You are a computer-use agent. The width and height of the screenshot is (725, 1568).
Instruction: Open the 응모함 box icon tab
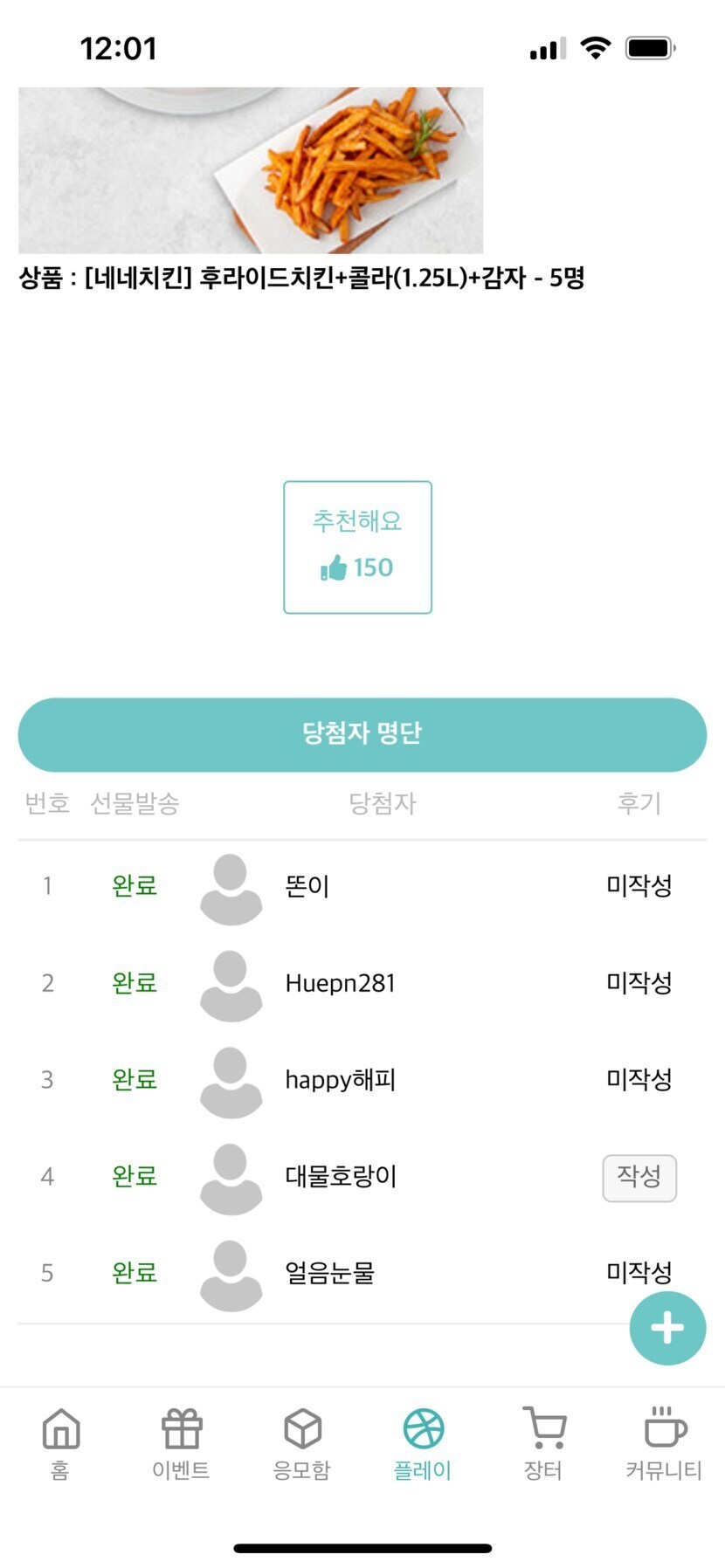[302, 1443]
